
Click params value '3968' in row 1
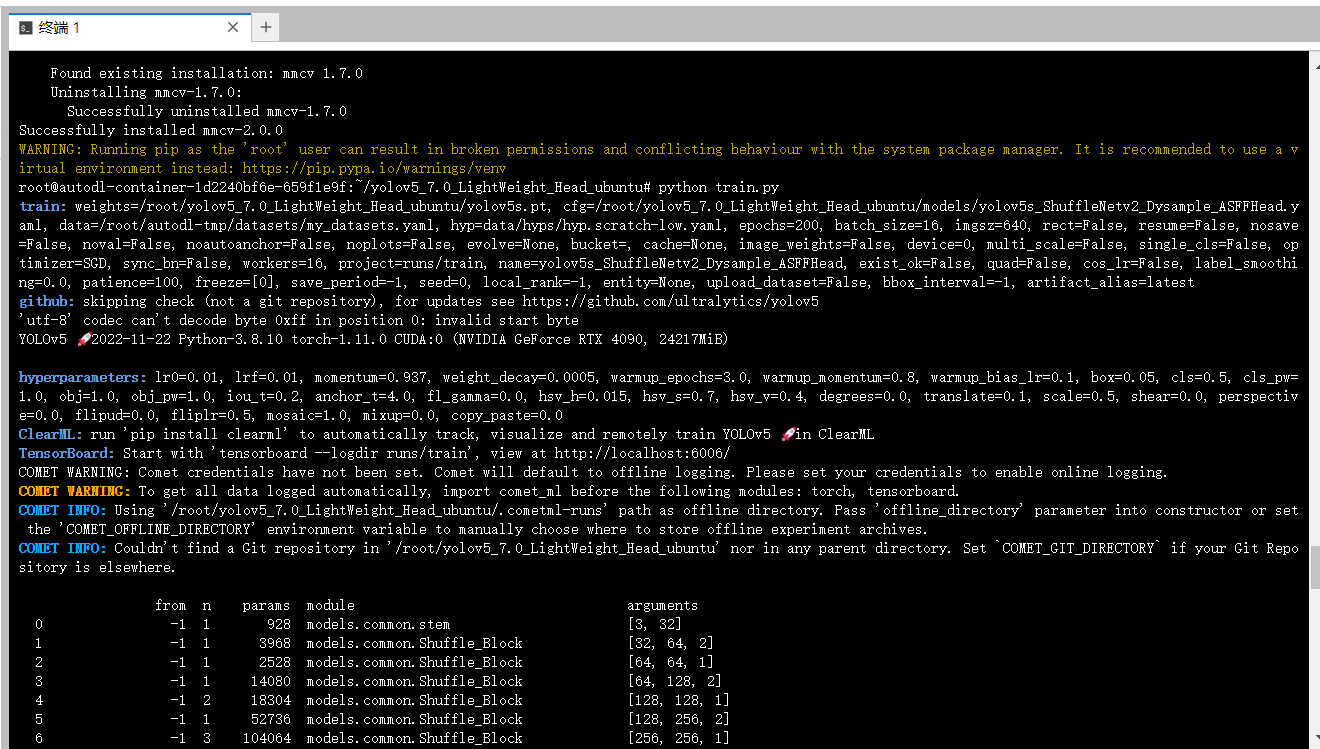[x=274, y=643]
